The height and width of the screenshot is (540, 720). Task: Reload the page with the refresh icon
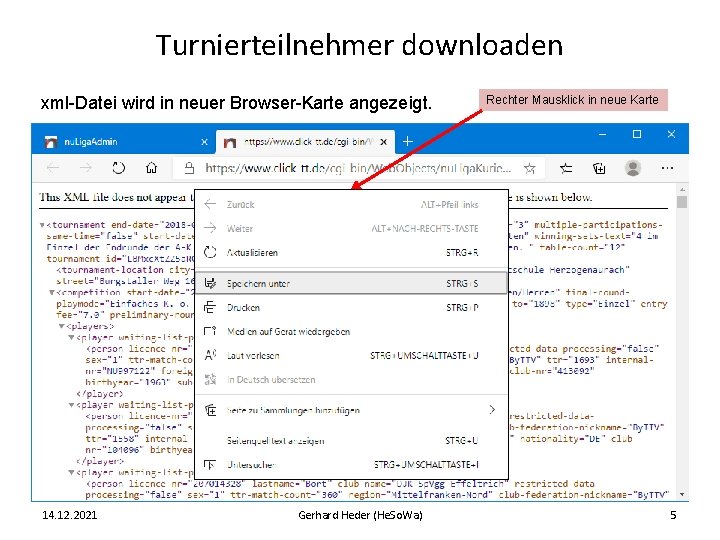pos(118,168)
